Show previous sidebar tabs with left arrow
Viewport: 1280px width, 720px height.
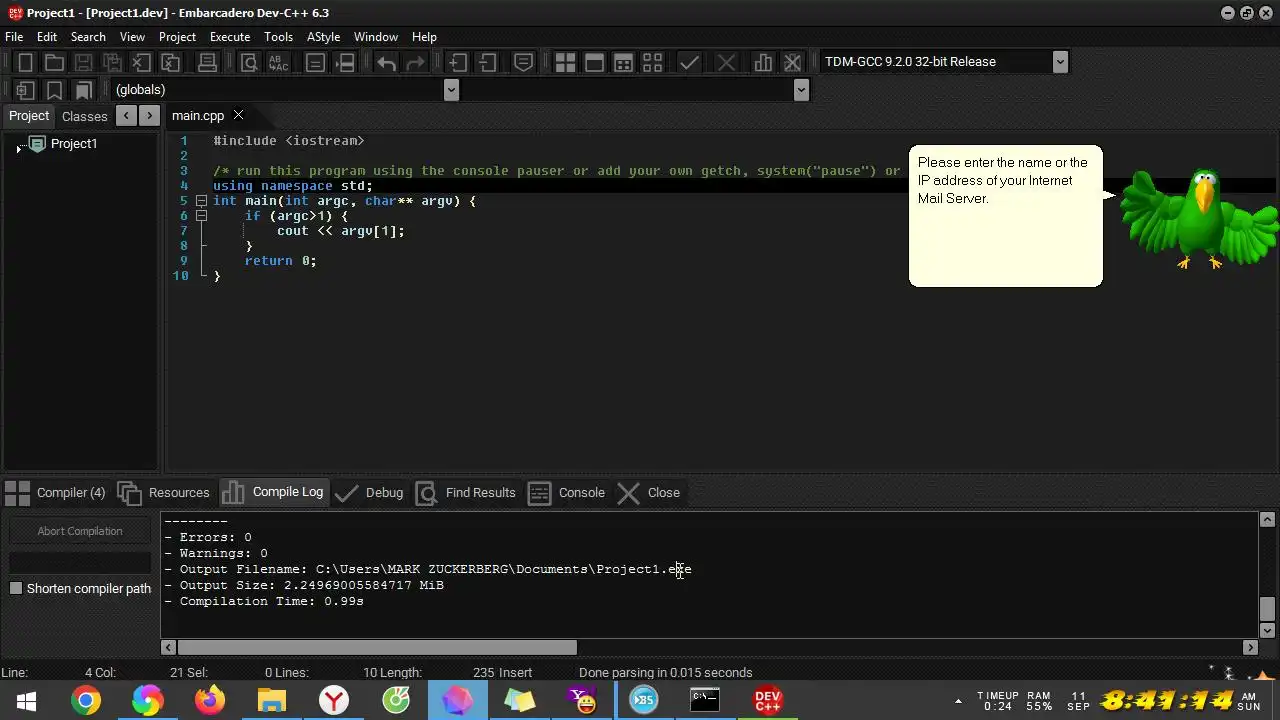coord(126,115)
